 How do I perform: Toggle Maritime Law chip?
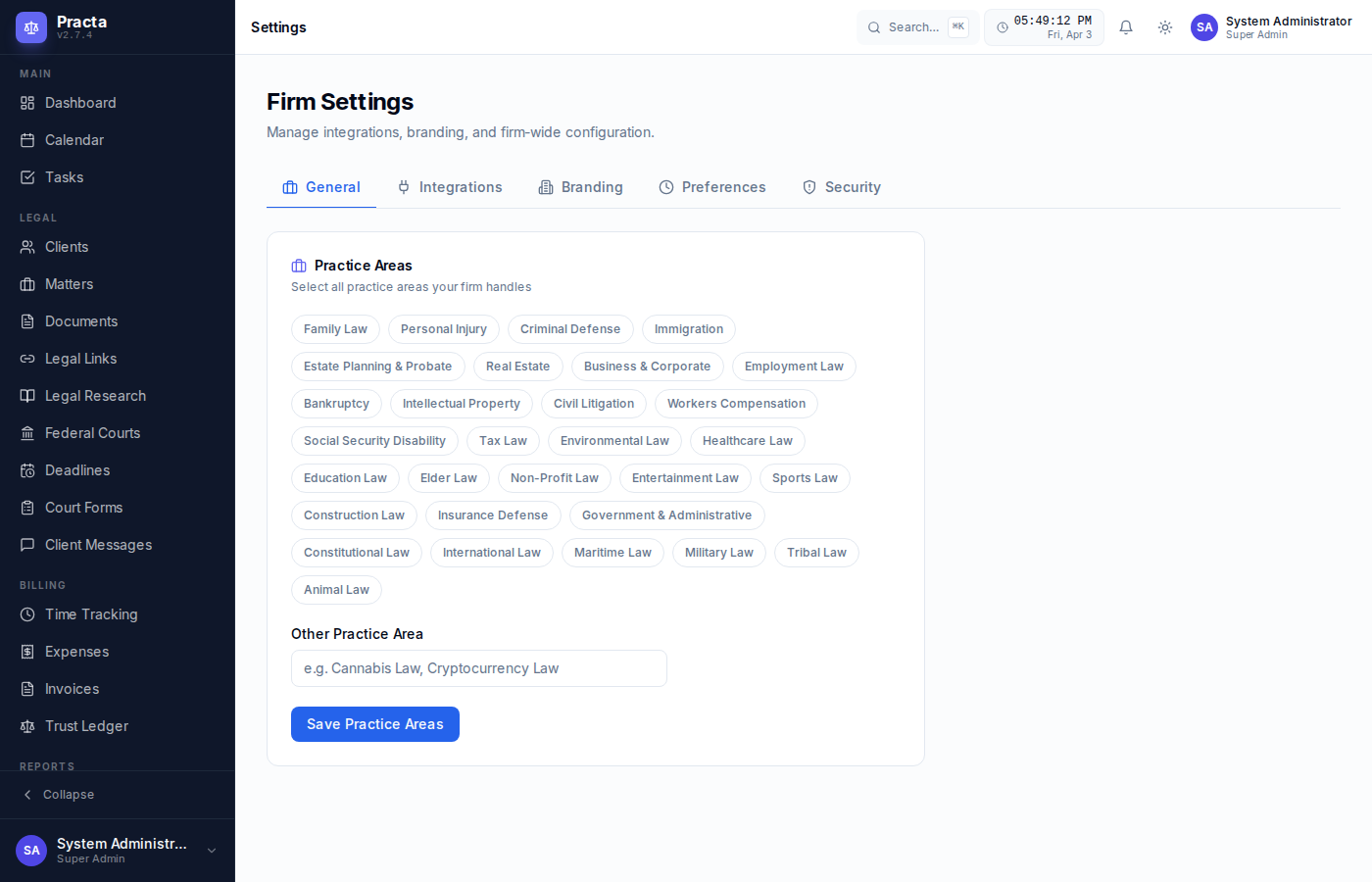click(612, 553)
